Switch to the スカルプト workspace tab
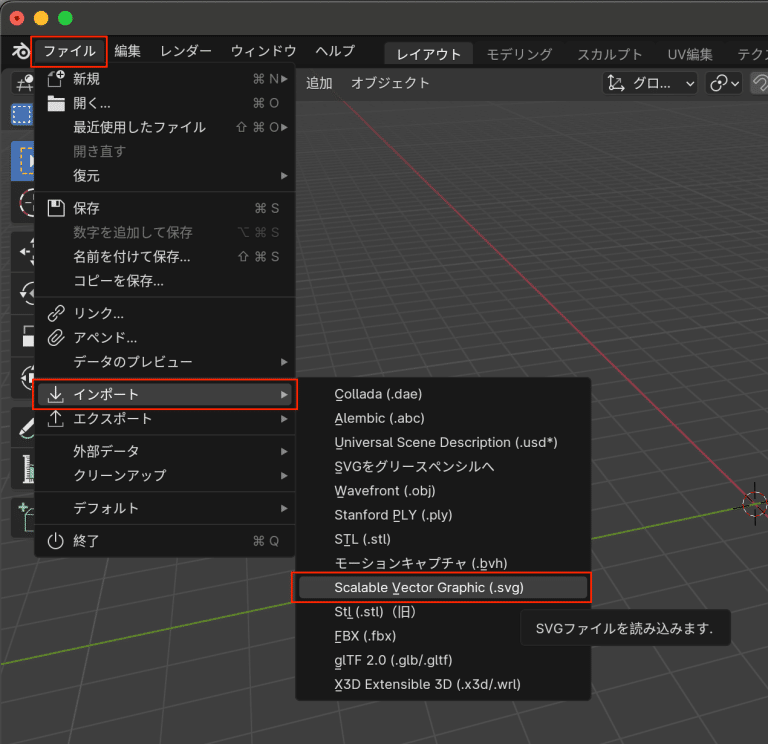 coord(609,54)
